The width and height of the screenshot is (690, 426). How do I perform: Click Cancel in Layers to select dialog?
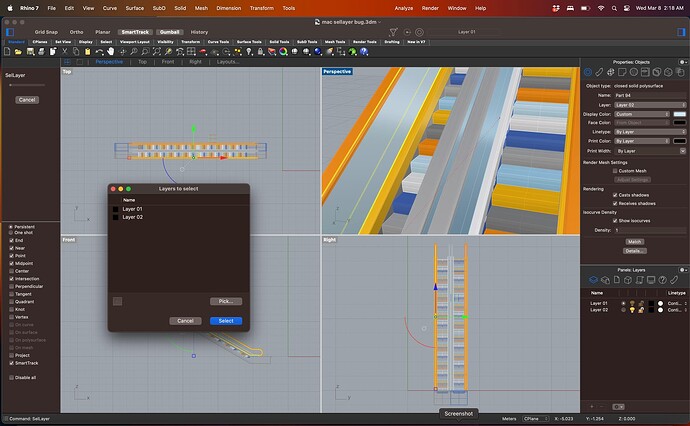click(x=185, y=321)
